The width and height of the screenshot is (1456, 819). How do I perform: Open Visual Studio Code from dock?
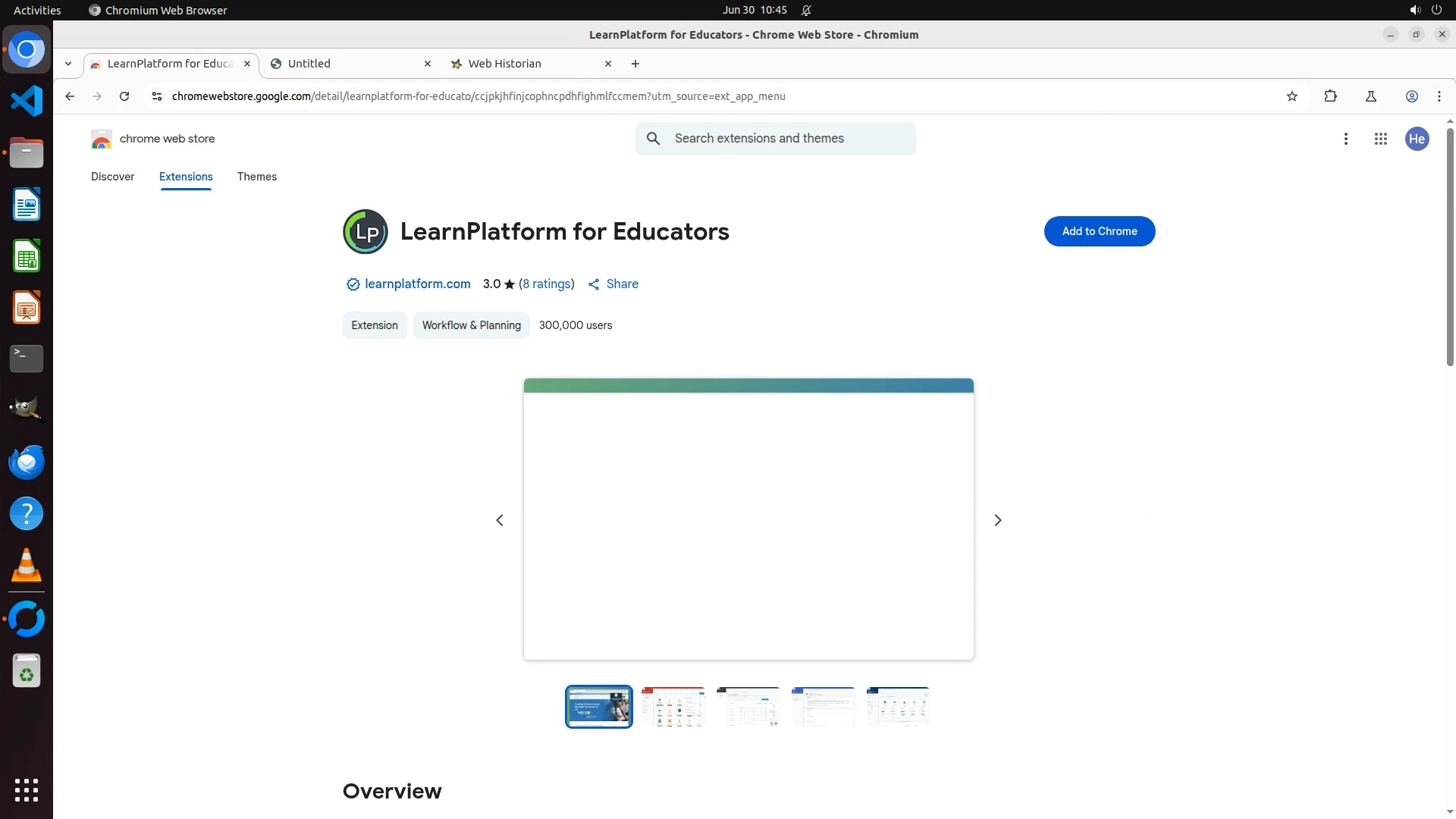tap(27, 101)
